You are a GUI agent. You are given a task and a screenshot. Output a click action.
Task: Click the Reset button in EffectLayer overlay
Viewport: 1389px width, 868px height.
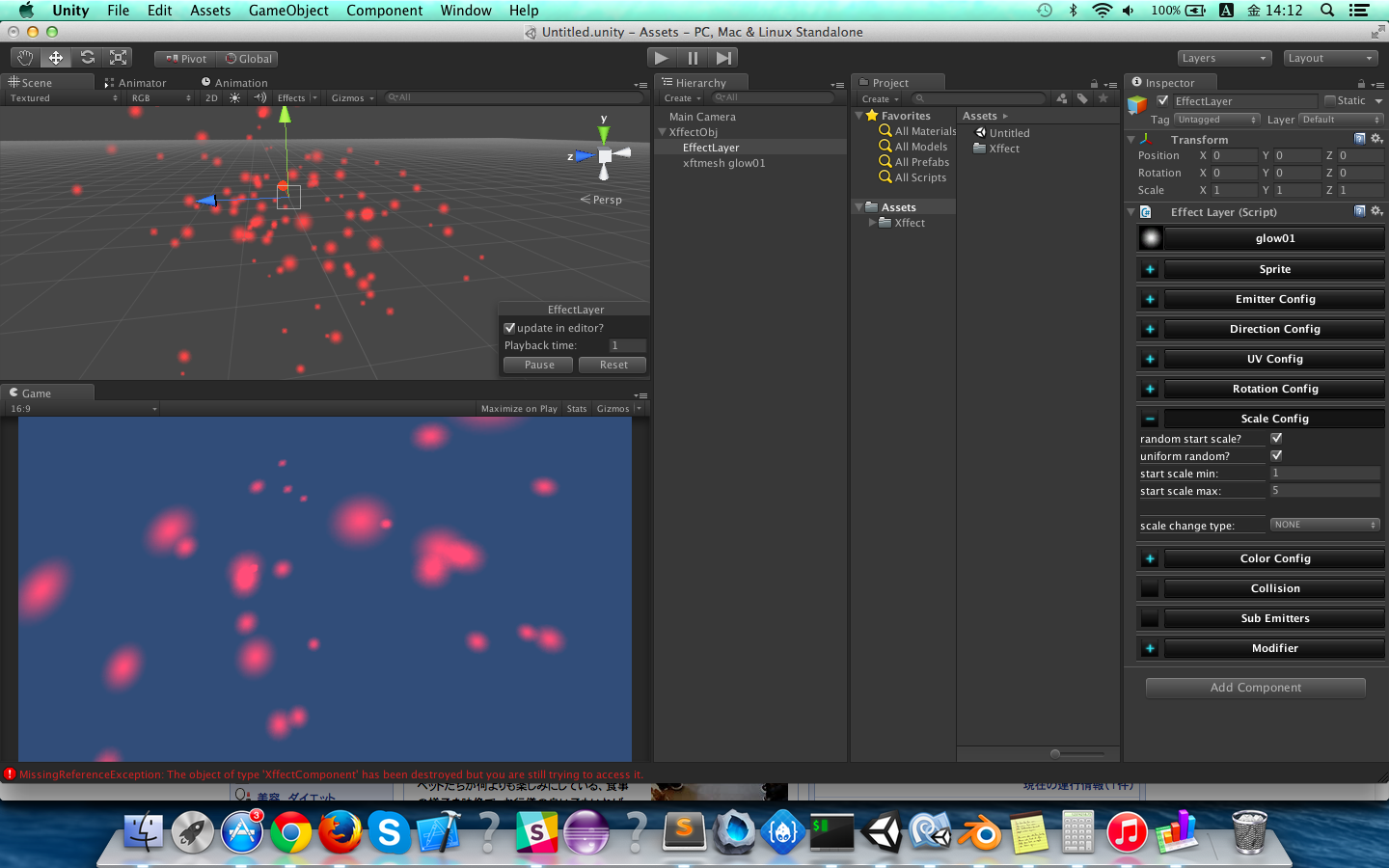click(613, 365)
